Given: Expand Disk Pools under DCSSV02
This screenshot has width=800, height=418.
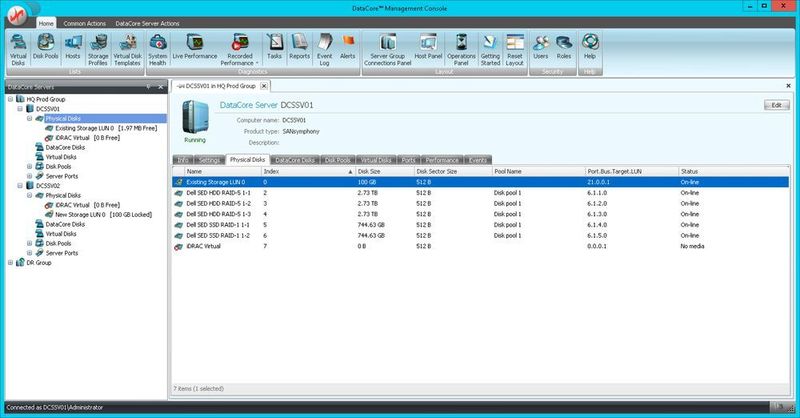Looking at the screenshot, I should pyautogui.click(x=30, y=243).
